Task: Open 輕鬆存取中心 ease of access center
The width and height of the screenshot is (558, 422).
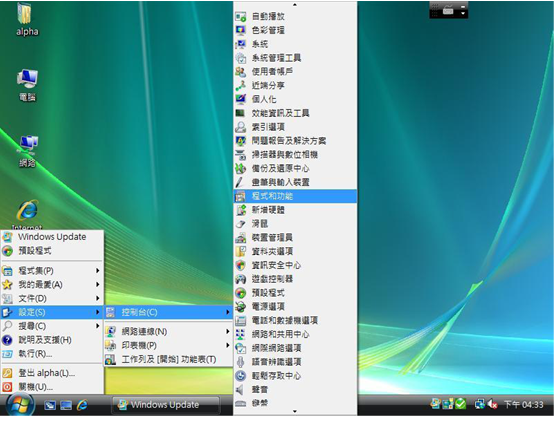Action: (x=295, y=376)
